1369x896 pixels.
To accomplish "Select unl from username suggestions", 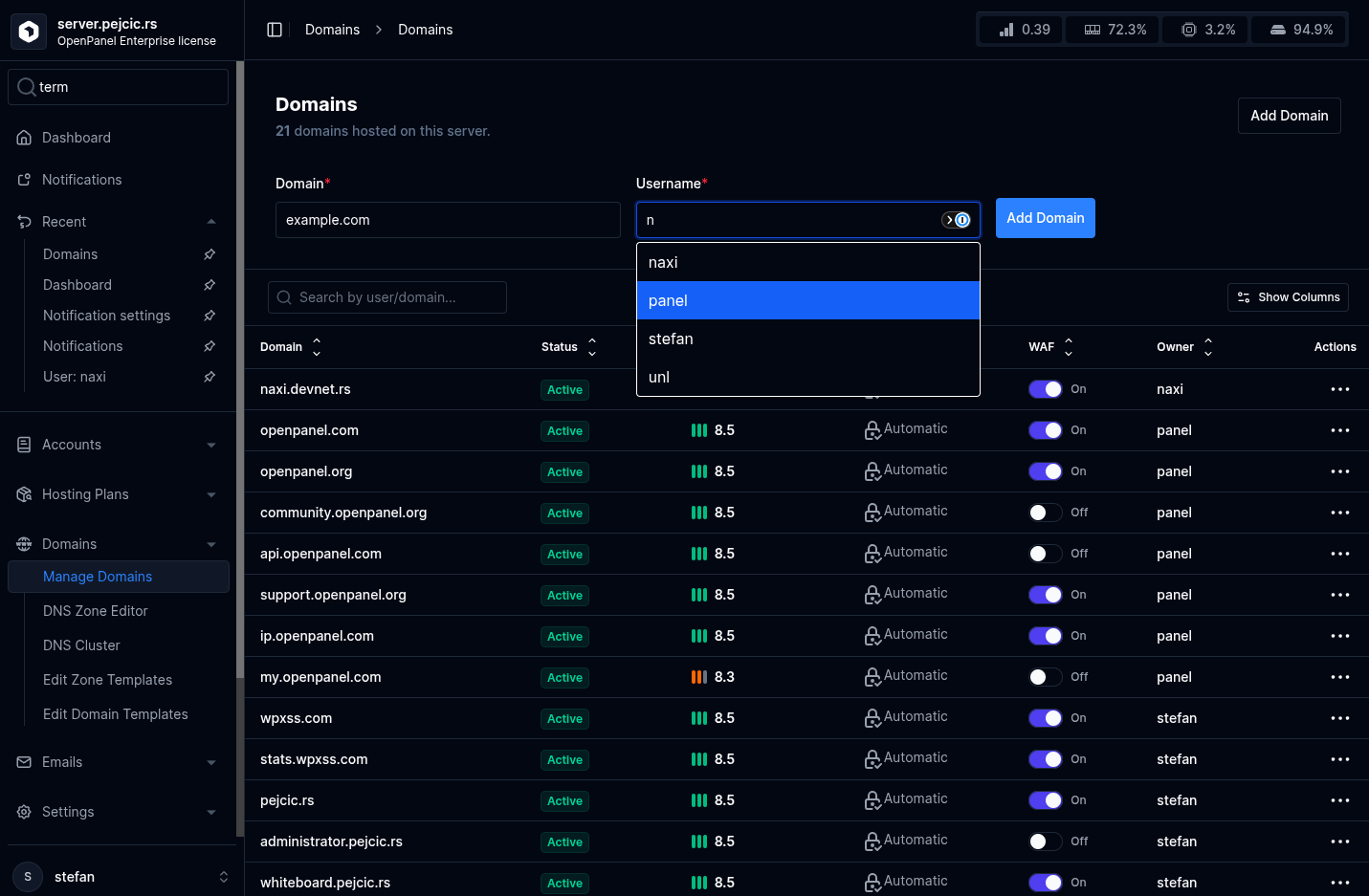I will coord(808,377).
